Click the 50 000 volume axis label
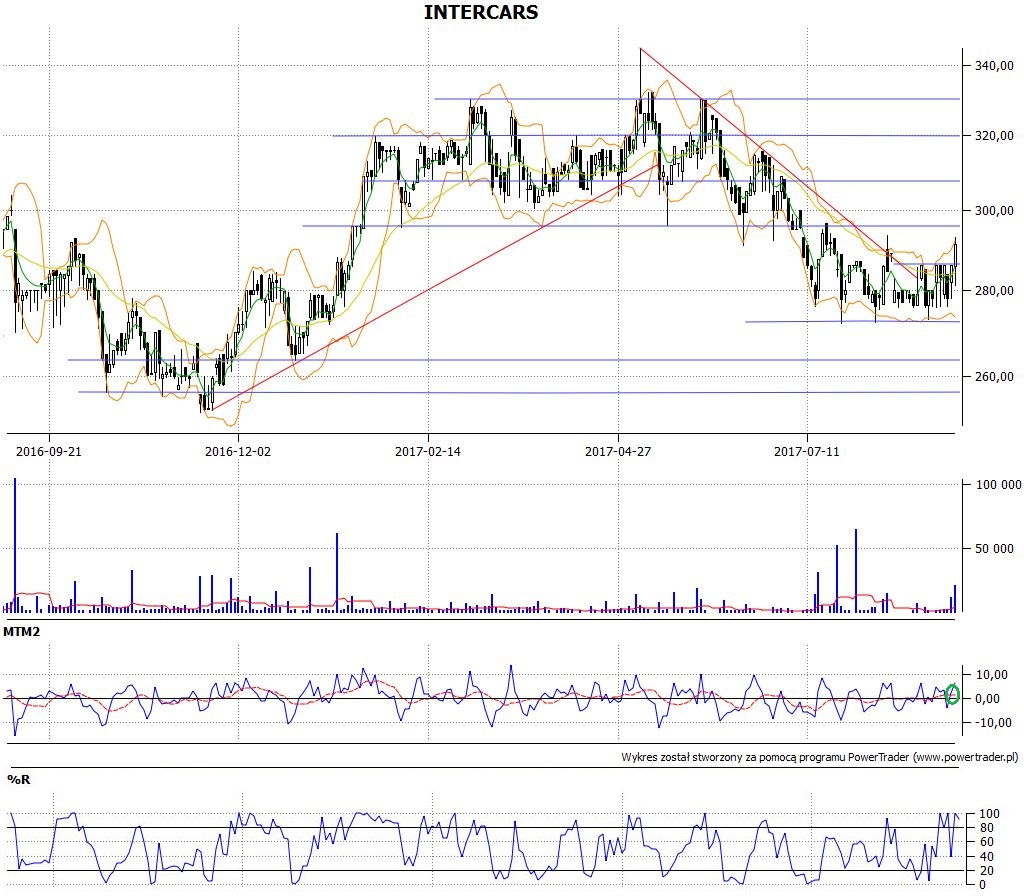1024x896 pixels. coord(994,549)
